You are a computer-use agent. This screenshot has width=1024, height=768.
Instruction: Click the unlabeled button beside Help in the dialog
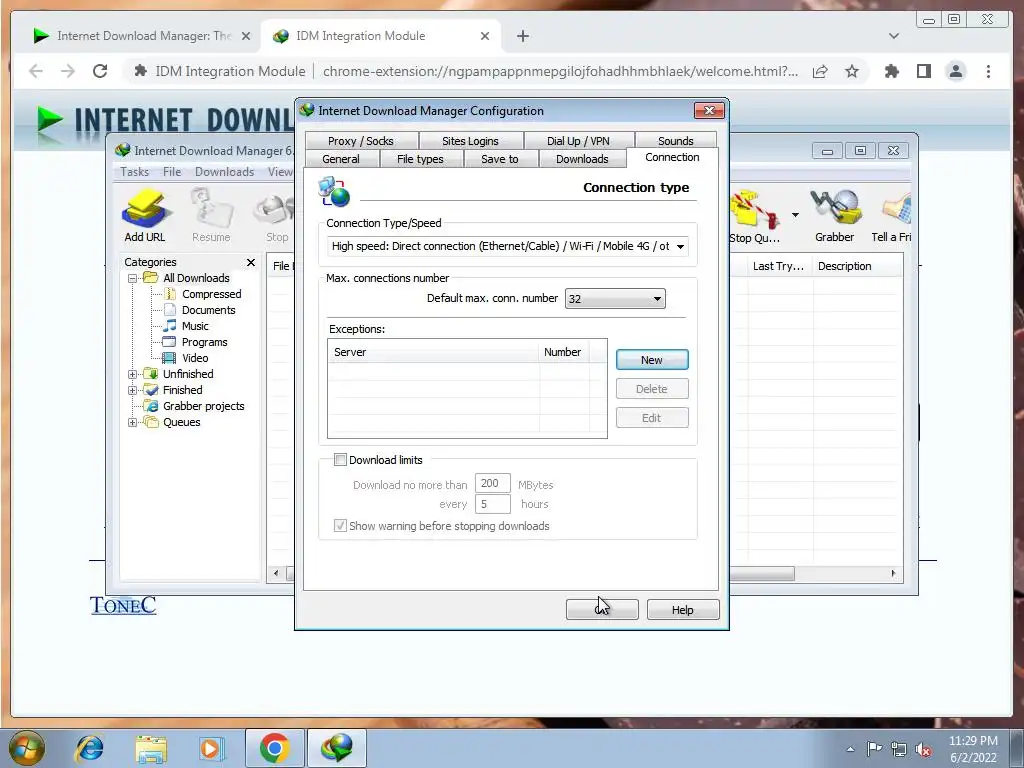(x=602, y=610)
